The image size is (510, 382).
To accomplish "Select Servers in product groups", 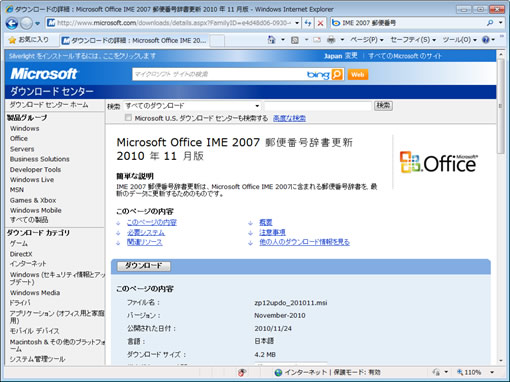I will [22, 149].
